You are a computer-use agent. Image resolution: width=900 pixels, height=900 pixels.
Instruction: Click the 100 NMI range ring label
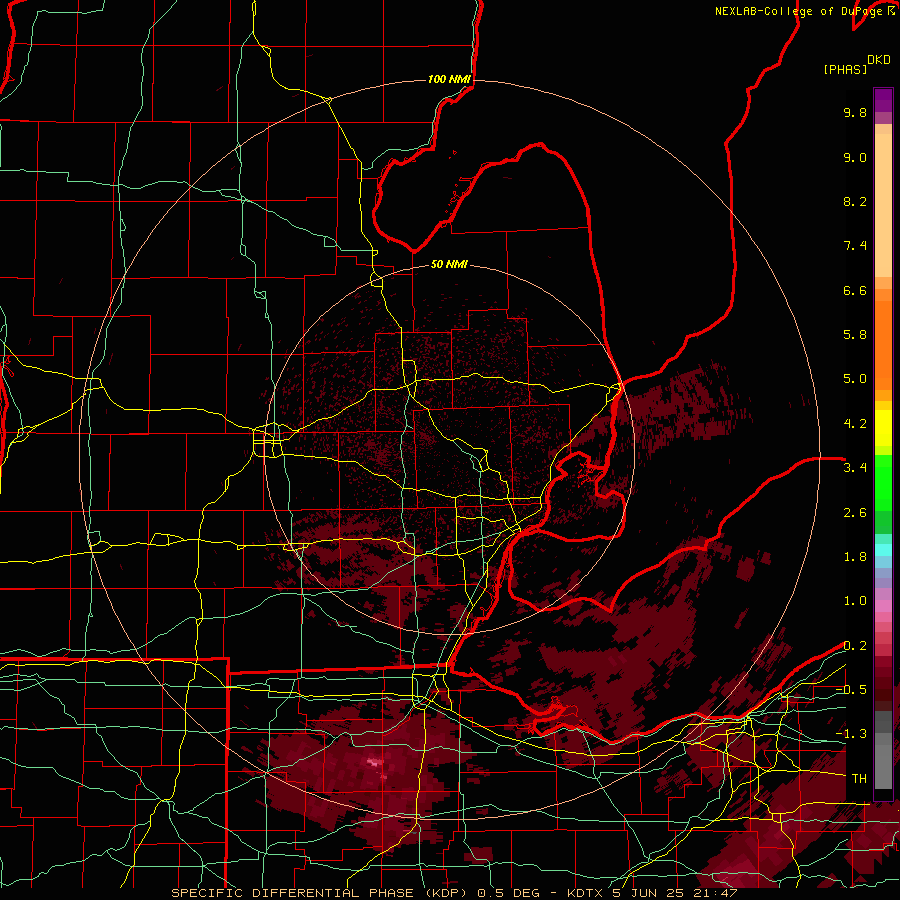(x=449, y=79)
